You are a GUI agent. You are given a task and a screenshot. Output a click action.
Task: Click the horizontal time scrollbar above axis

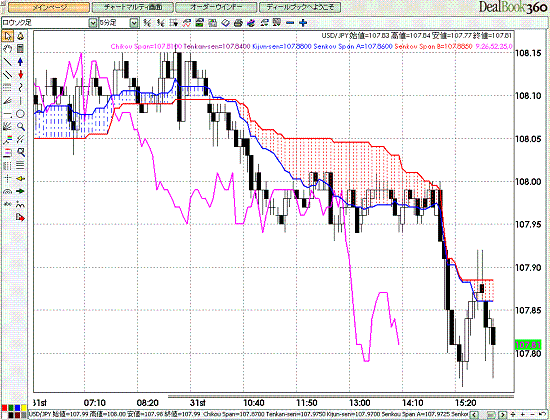341,397
